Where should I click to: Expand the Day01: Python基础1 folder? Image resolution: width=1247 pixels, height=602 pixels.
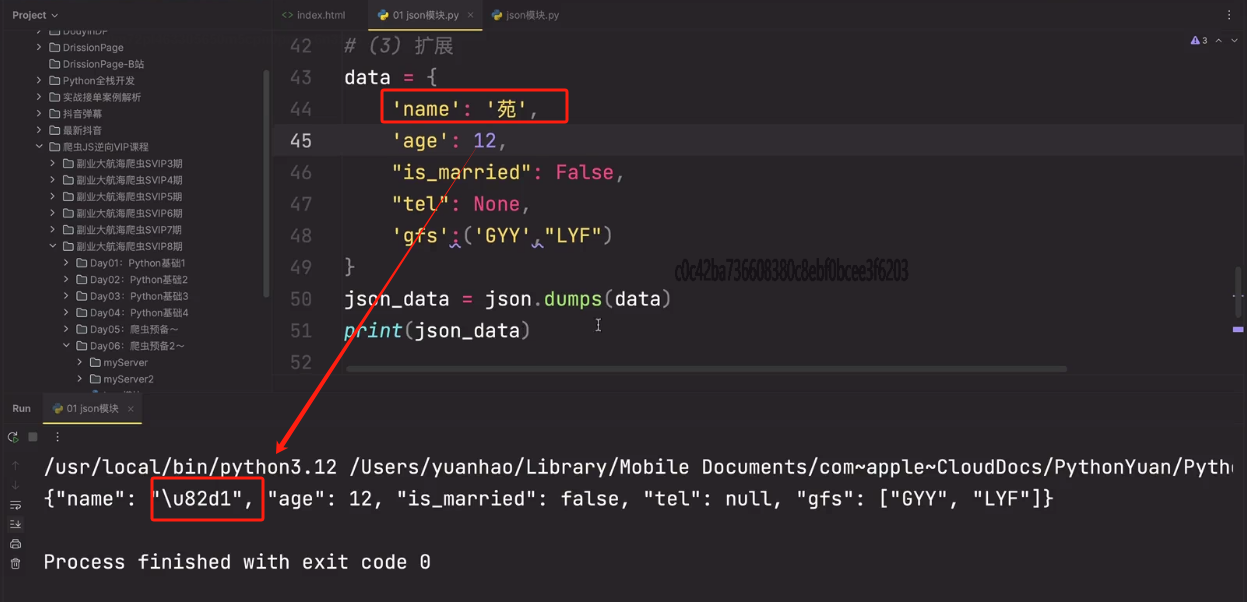tap(67, 263)
